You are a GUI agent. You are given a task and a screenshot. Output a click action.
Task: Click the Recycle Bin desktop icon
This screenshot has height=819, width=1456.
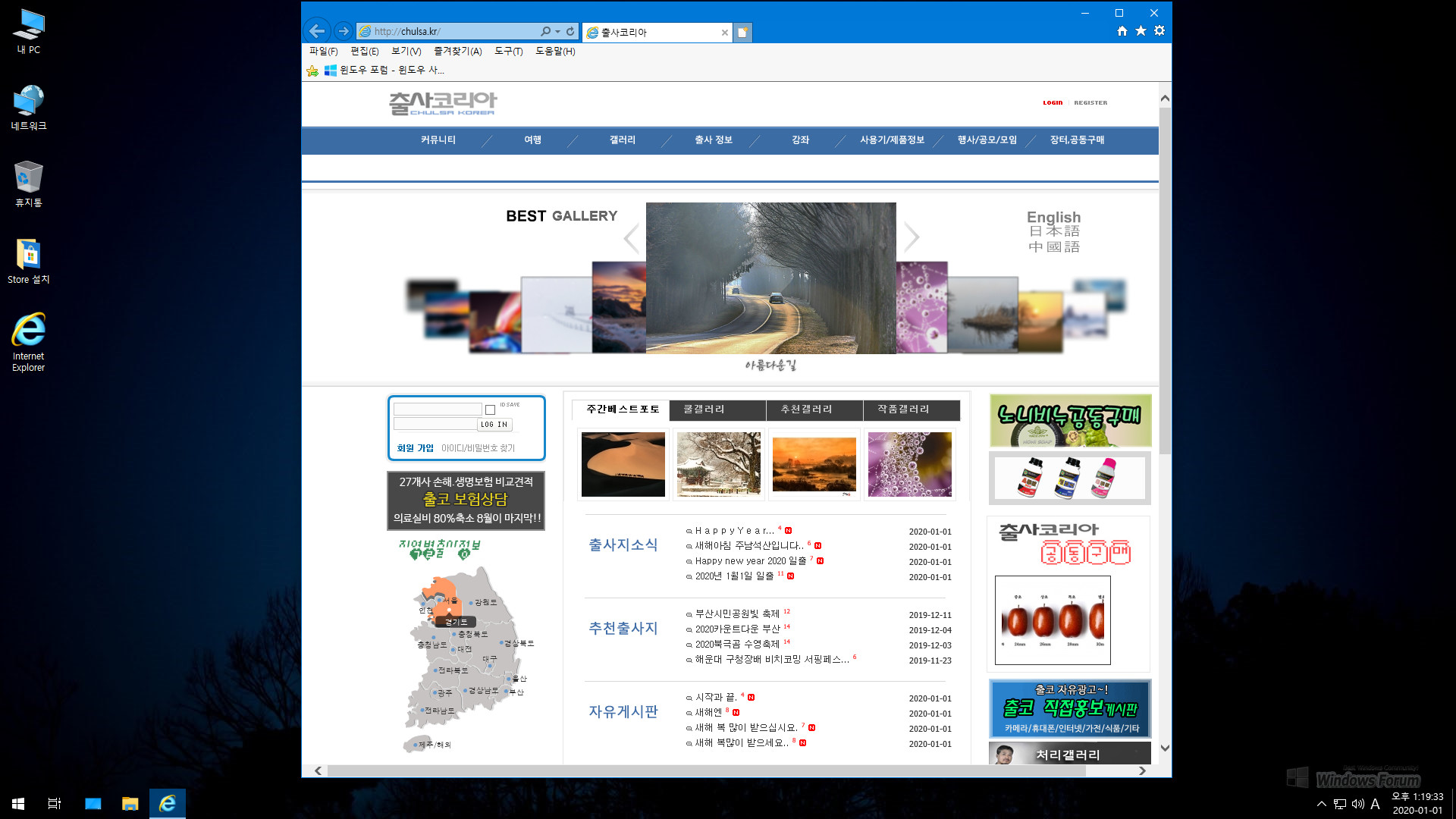[x=28, y=184]
